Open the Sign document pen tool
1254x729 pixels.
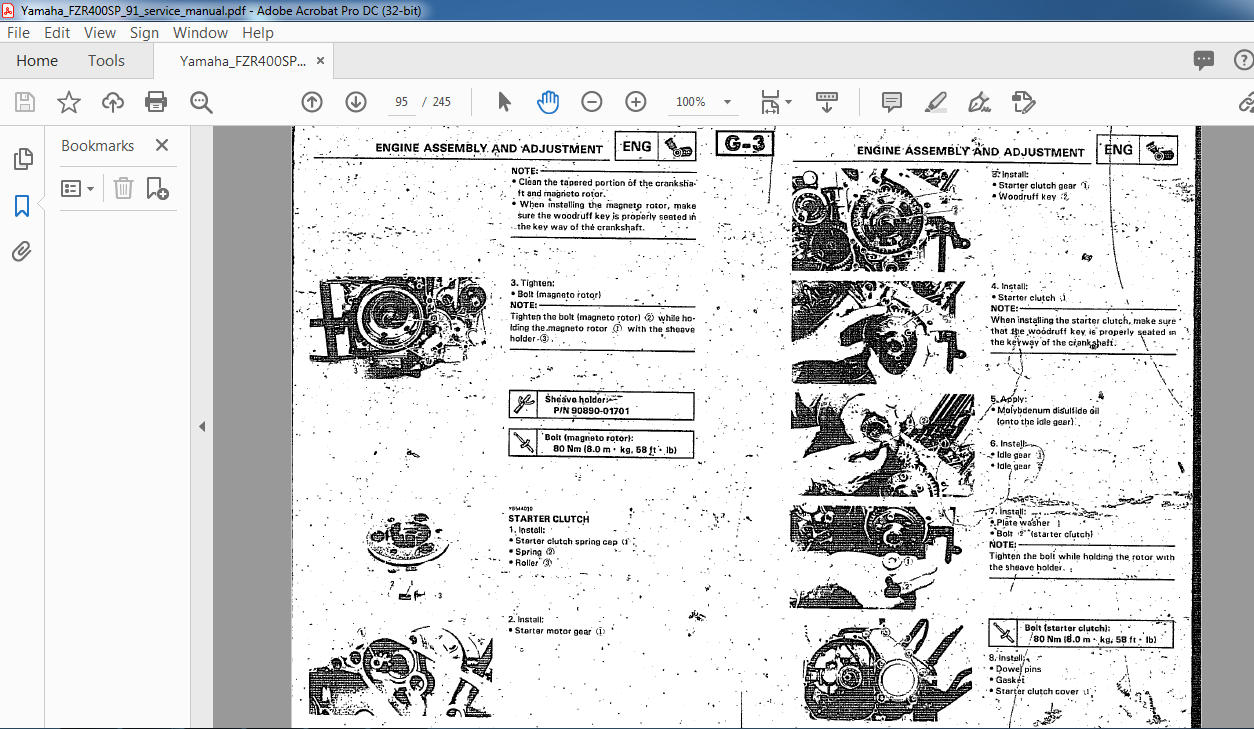[979, 102]
